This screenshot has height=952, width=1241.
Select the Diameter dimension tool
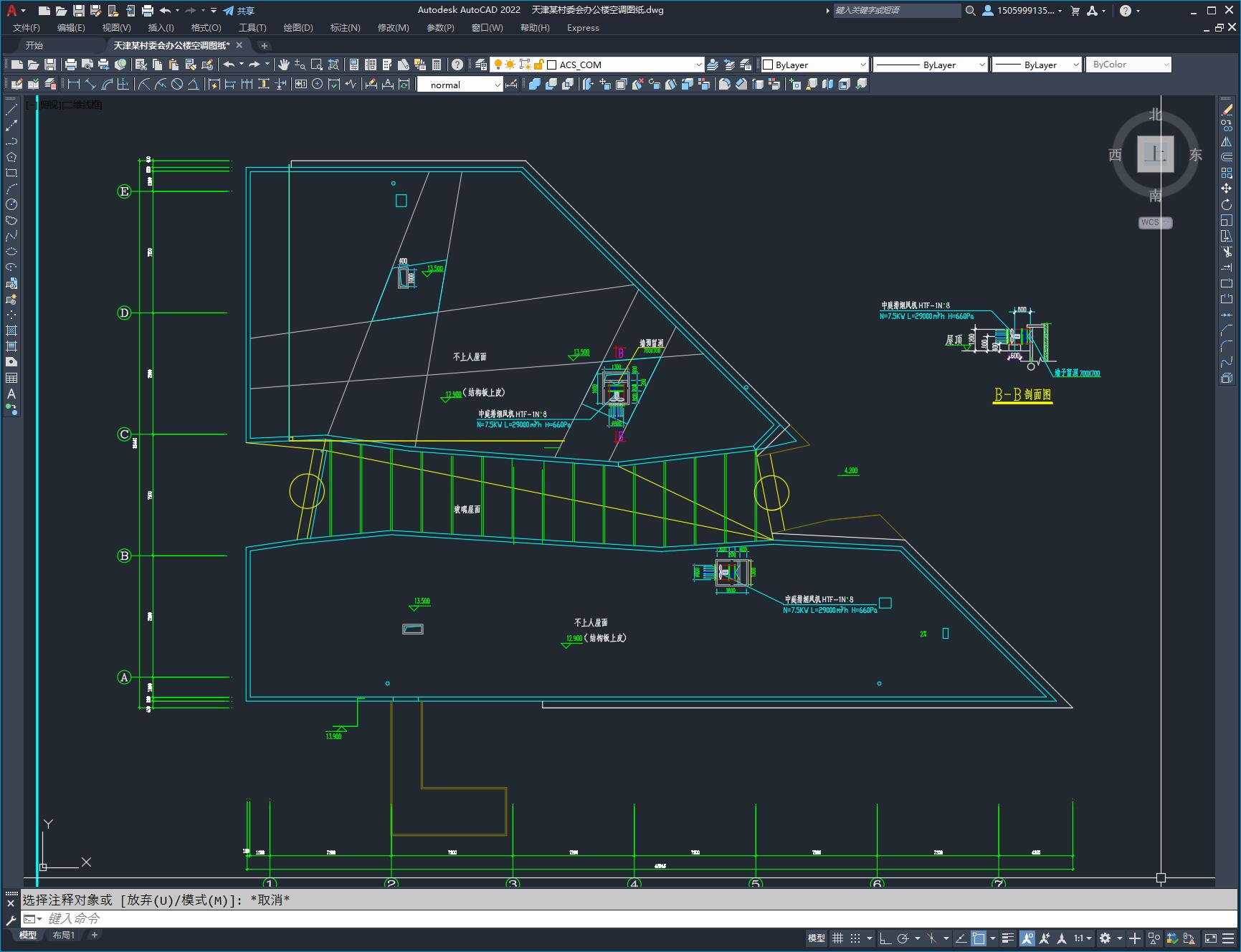(177, 85)
